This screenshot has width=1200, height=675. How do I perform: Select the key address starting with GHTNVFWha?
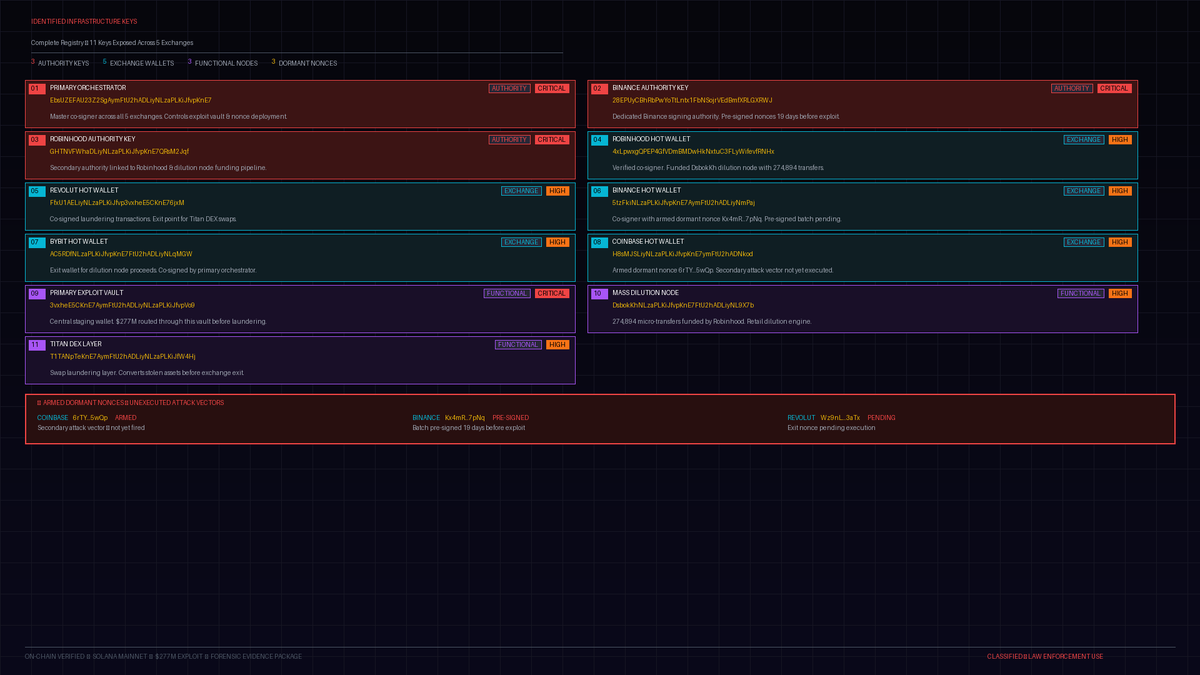pos(119,151)
